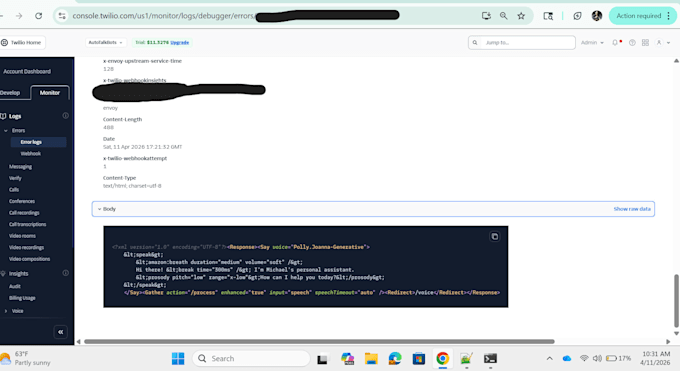Screen dimensions: 680x371
Task: Open Calls logs
Action: [x=14, y=190]
